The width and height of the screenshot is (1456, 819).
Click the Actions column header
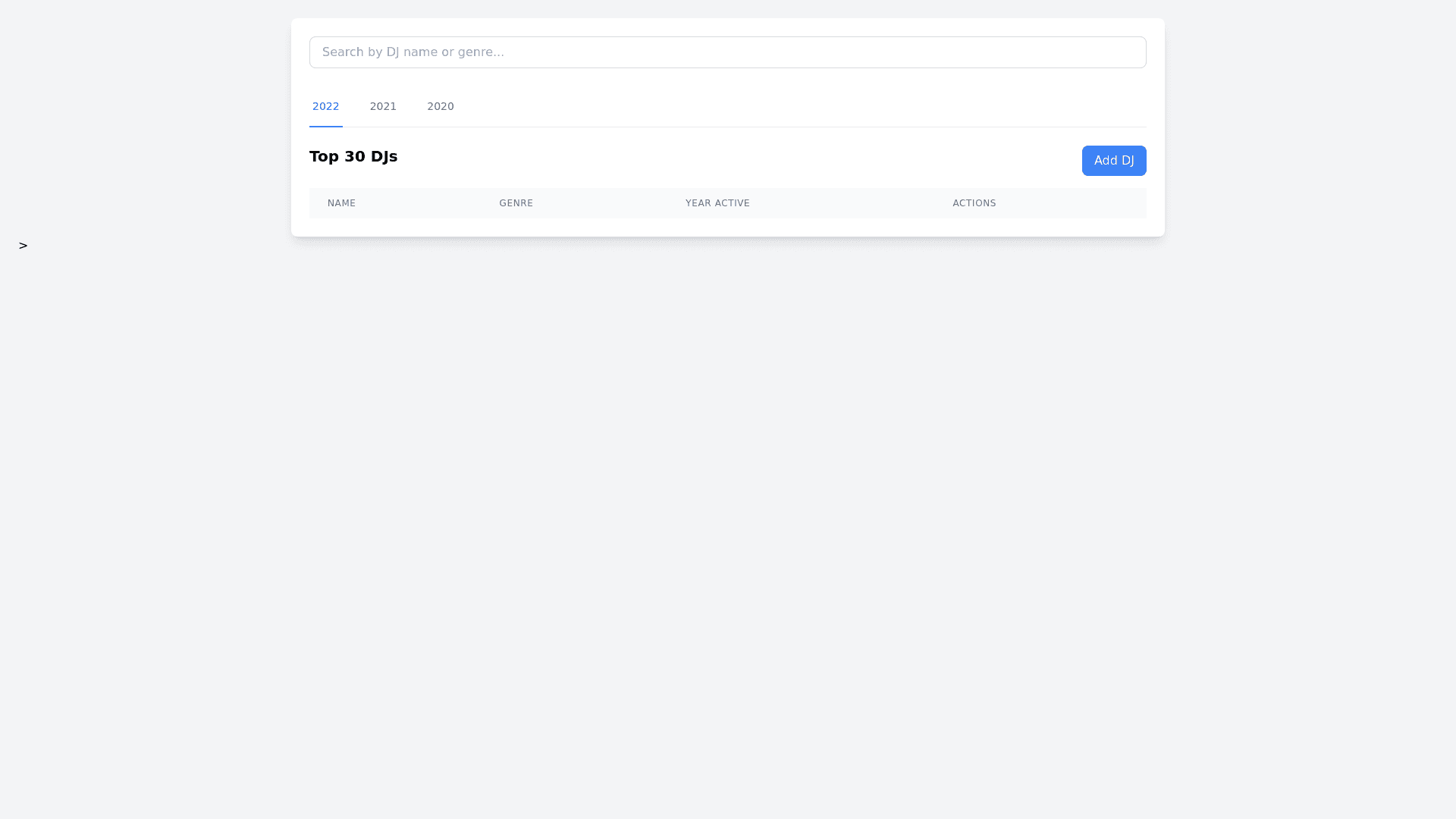[974, 203]
